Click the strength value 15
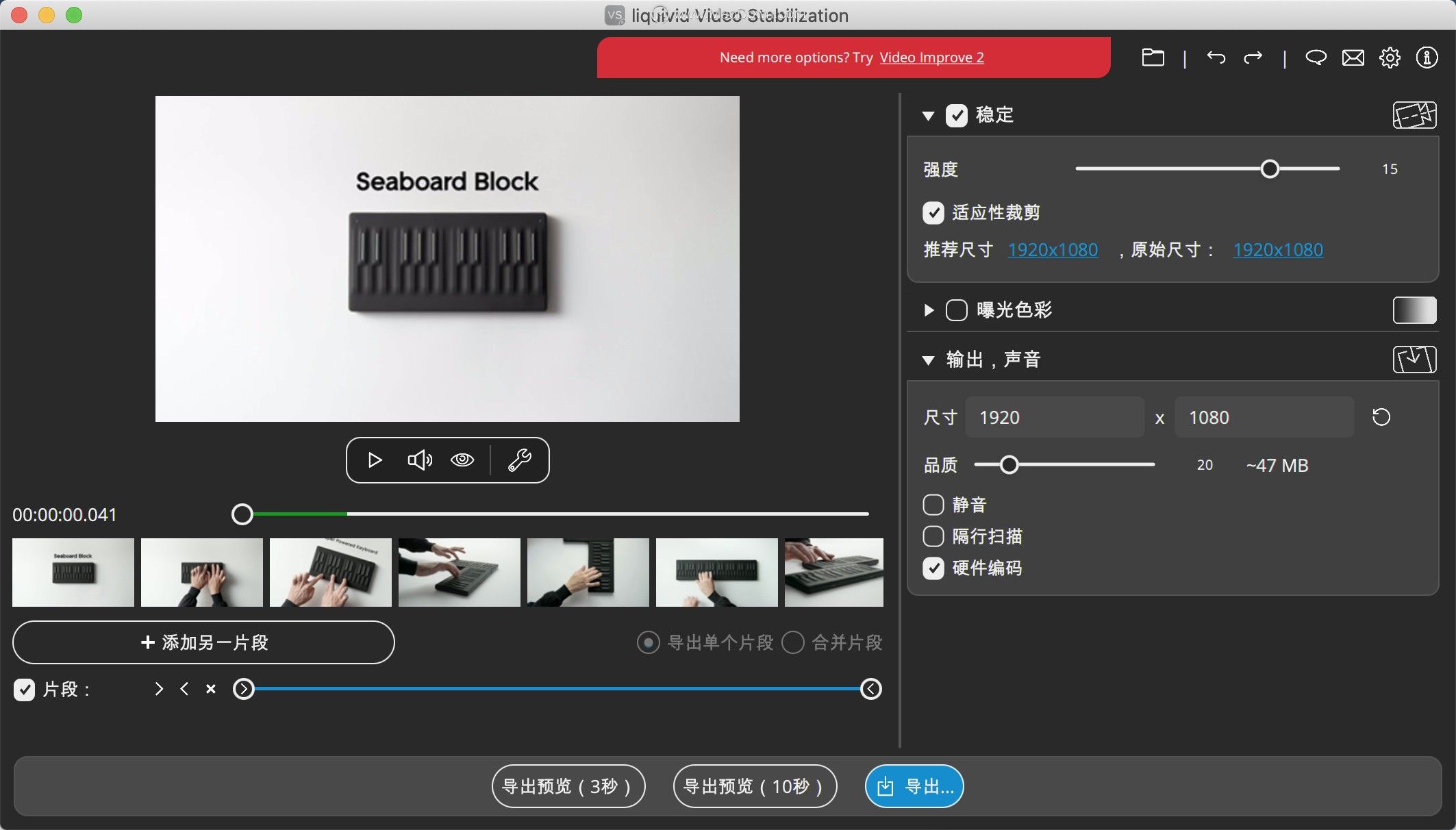The image size is (1456, 830). 1390,169
